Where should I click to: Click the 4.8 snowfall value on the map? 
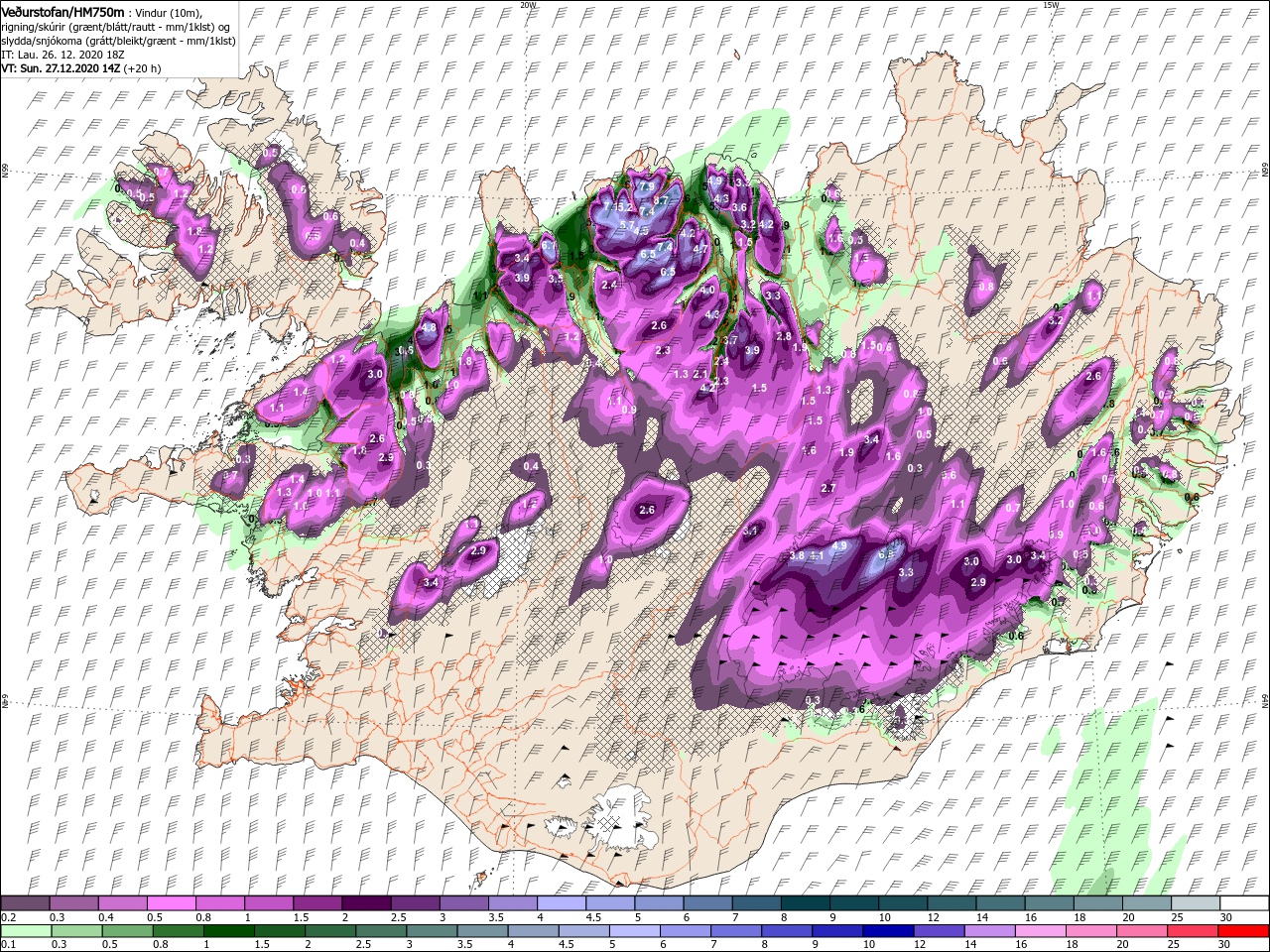pos(429,327)
